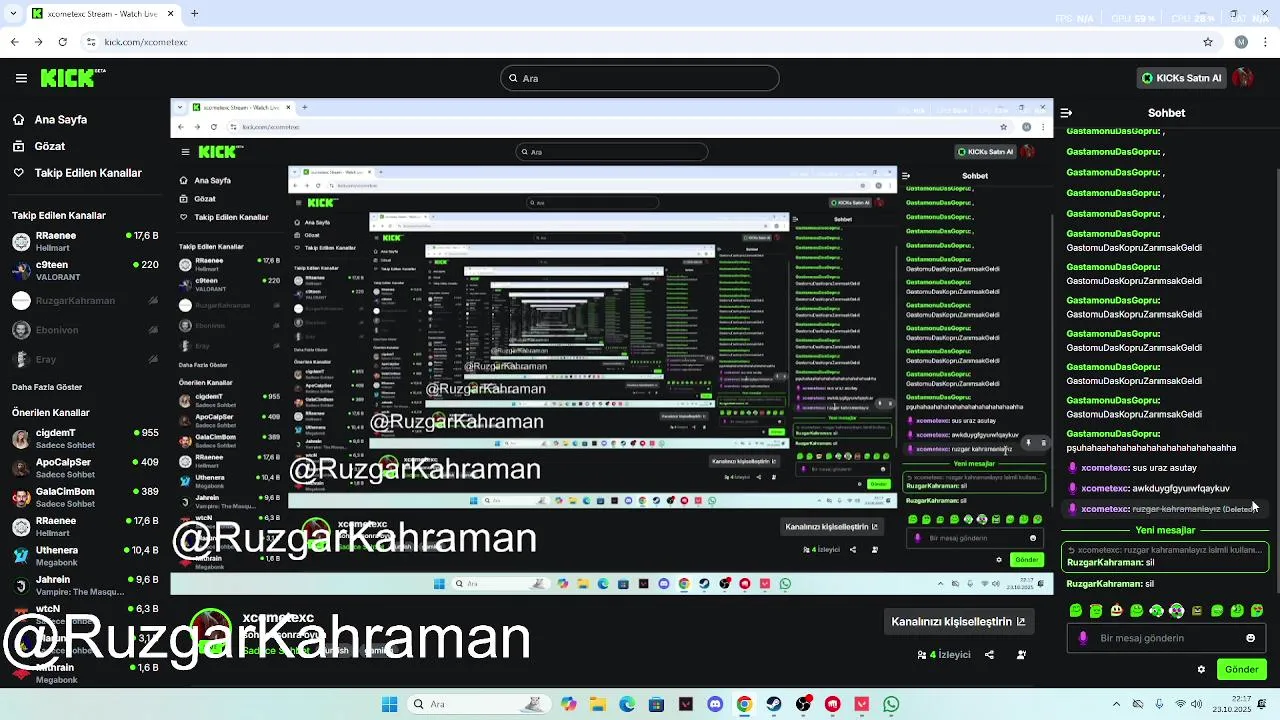Select the seventh dark angry-face emote
This screenshot has height=720, width=1280.
click(1197, 610)
